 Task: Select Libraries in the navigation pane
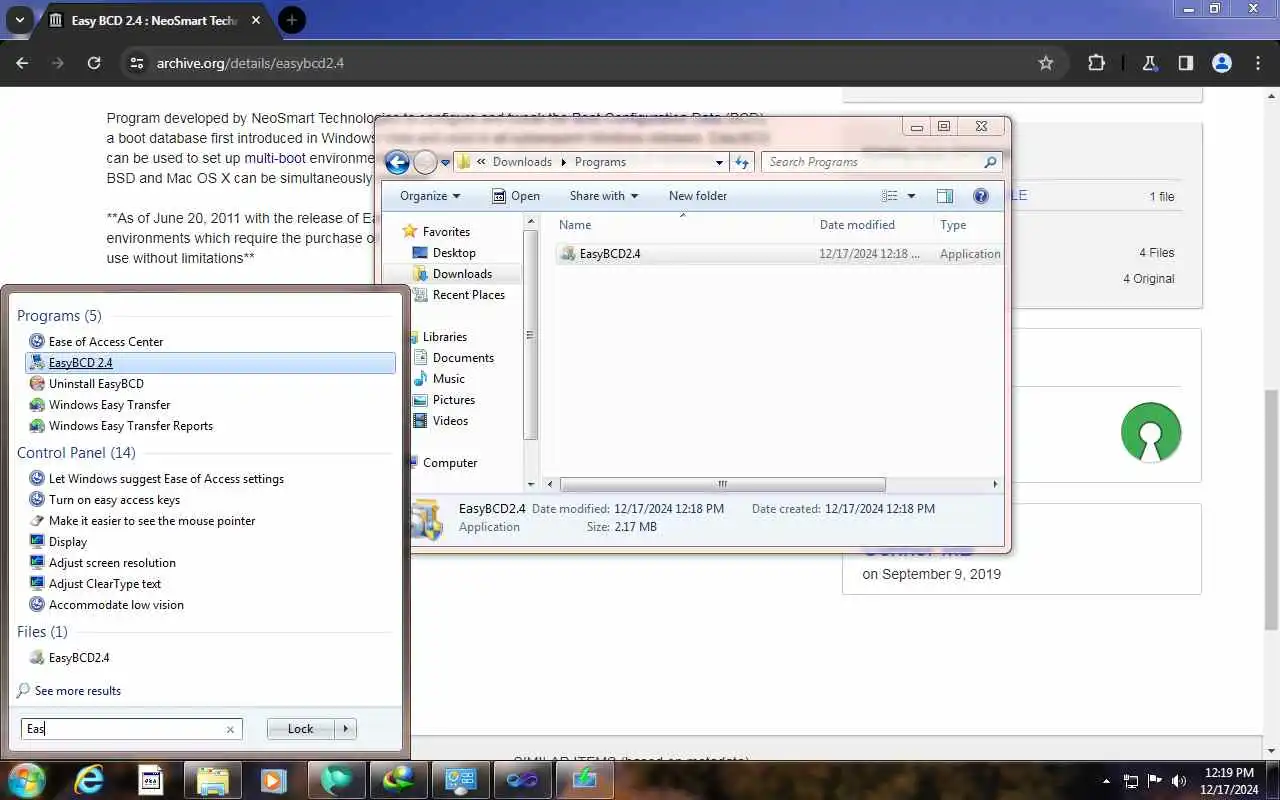[x=444, y=337]
